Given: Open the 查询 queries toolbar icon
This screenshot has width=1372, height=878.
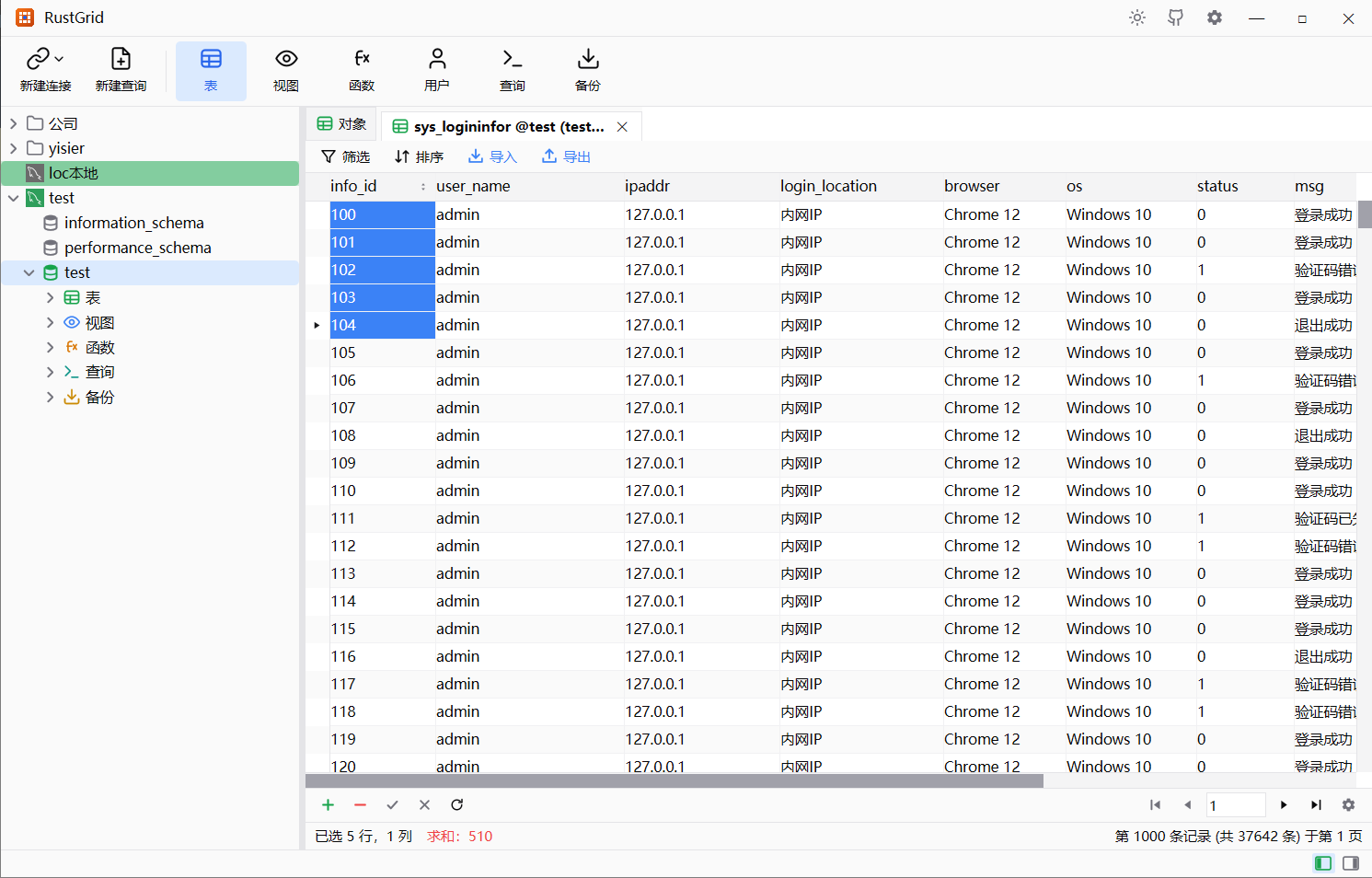Looking at the screenshot, I should [513, 70].
